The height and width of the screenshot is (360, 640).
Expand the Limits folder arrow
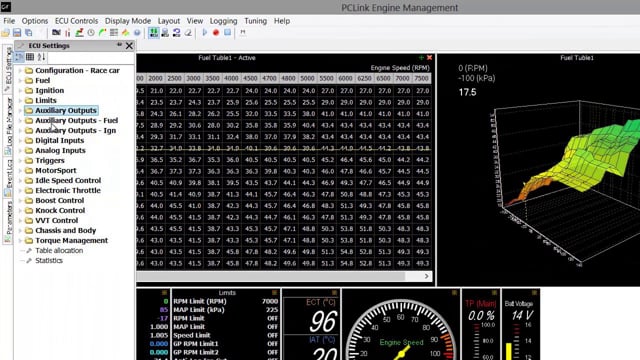point(20,100)
